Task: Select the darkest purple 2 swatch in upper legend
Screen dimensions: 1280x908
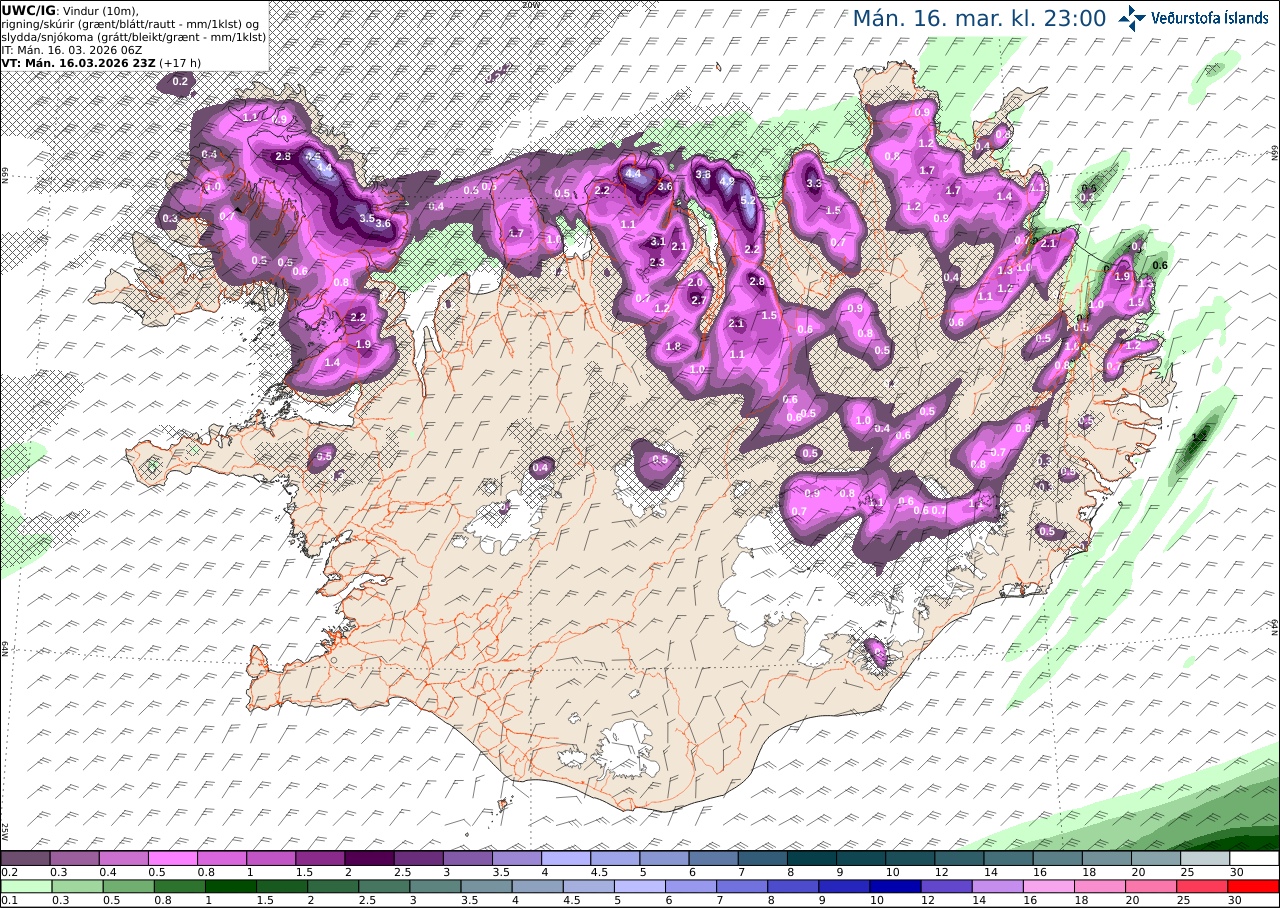Action: click(369, 858)
